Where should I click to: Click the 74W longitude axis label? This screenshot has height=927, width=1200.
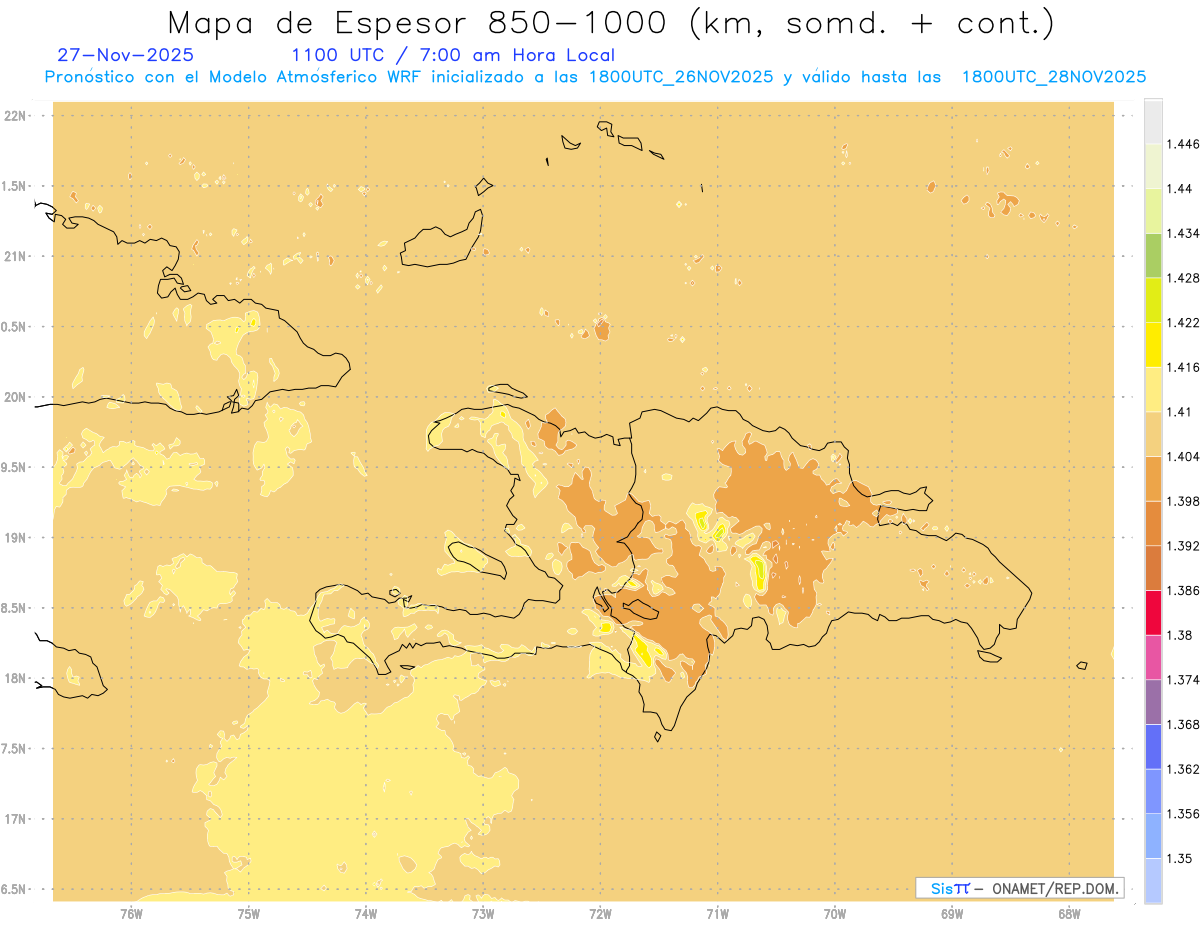(x=366, y=914)
